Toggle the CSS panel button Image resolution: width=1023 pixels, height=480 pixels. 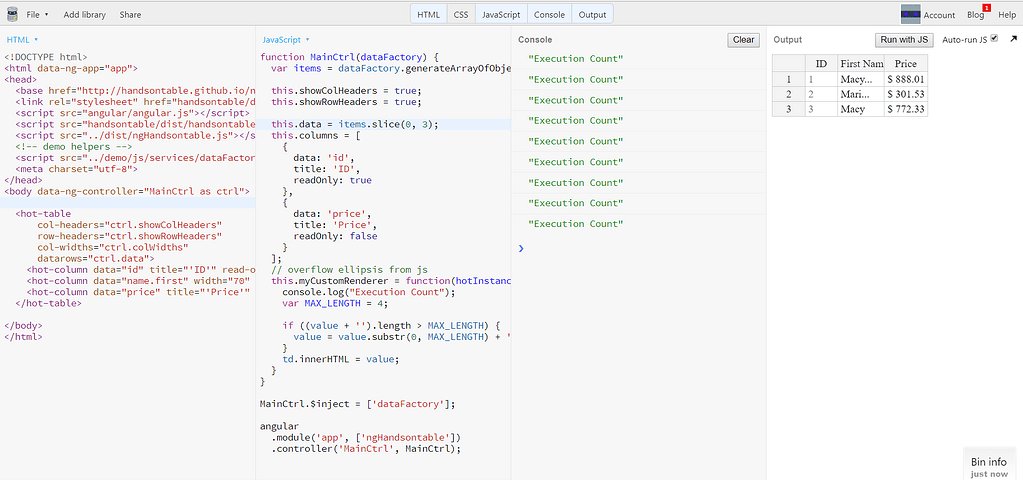click(460, 14)
